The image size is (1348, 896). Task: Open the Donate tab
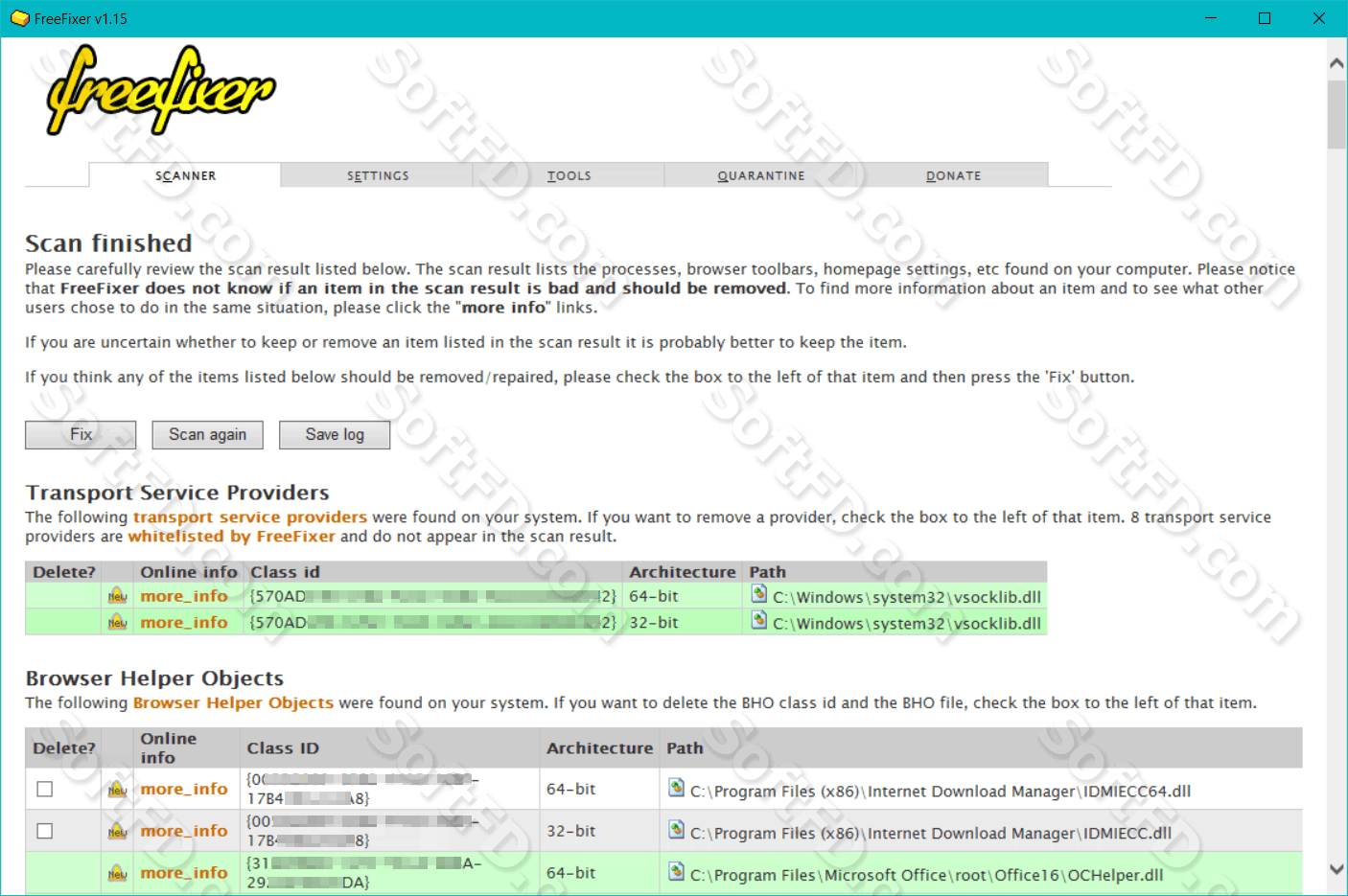pos(953,175)
